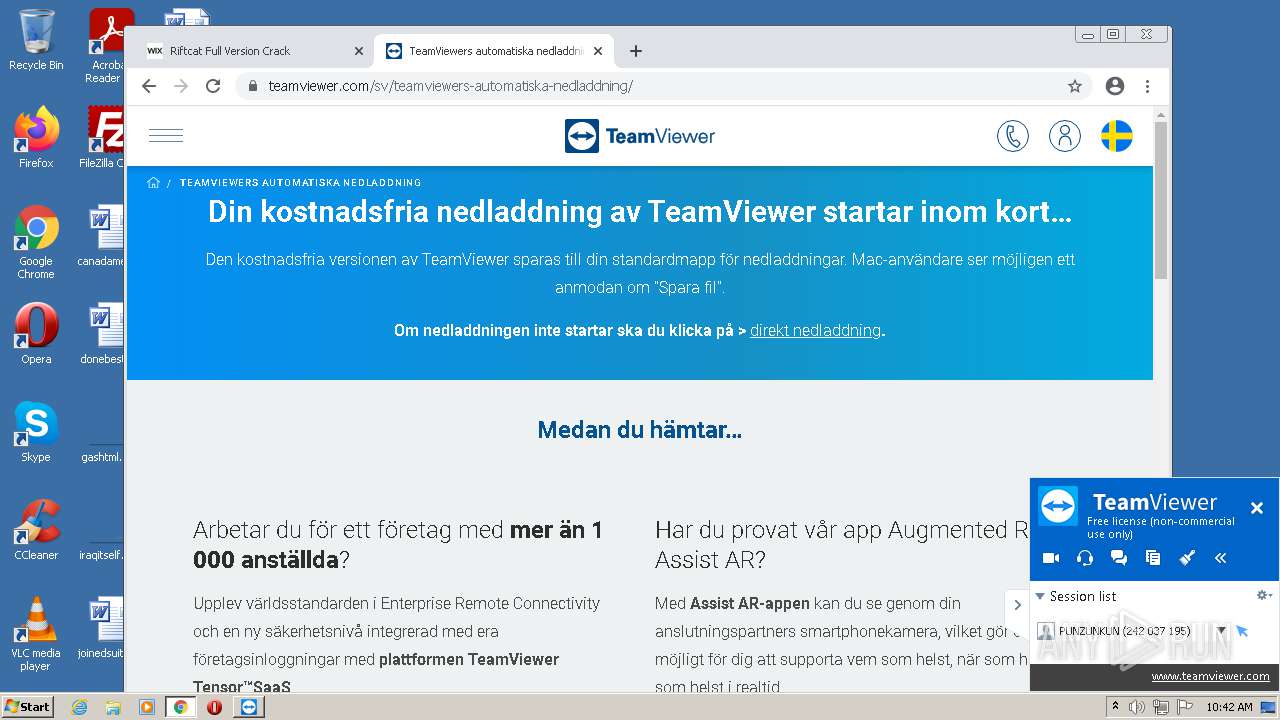
Task: Collapse the Session list section
Action: pos(1040,596)
